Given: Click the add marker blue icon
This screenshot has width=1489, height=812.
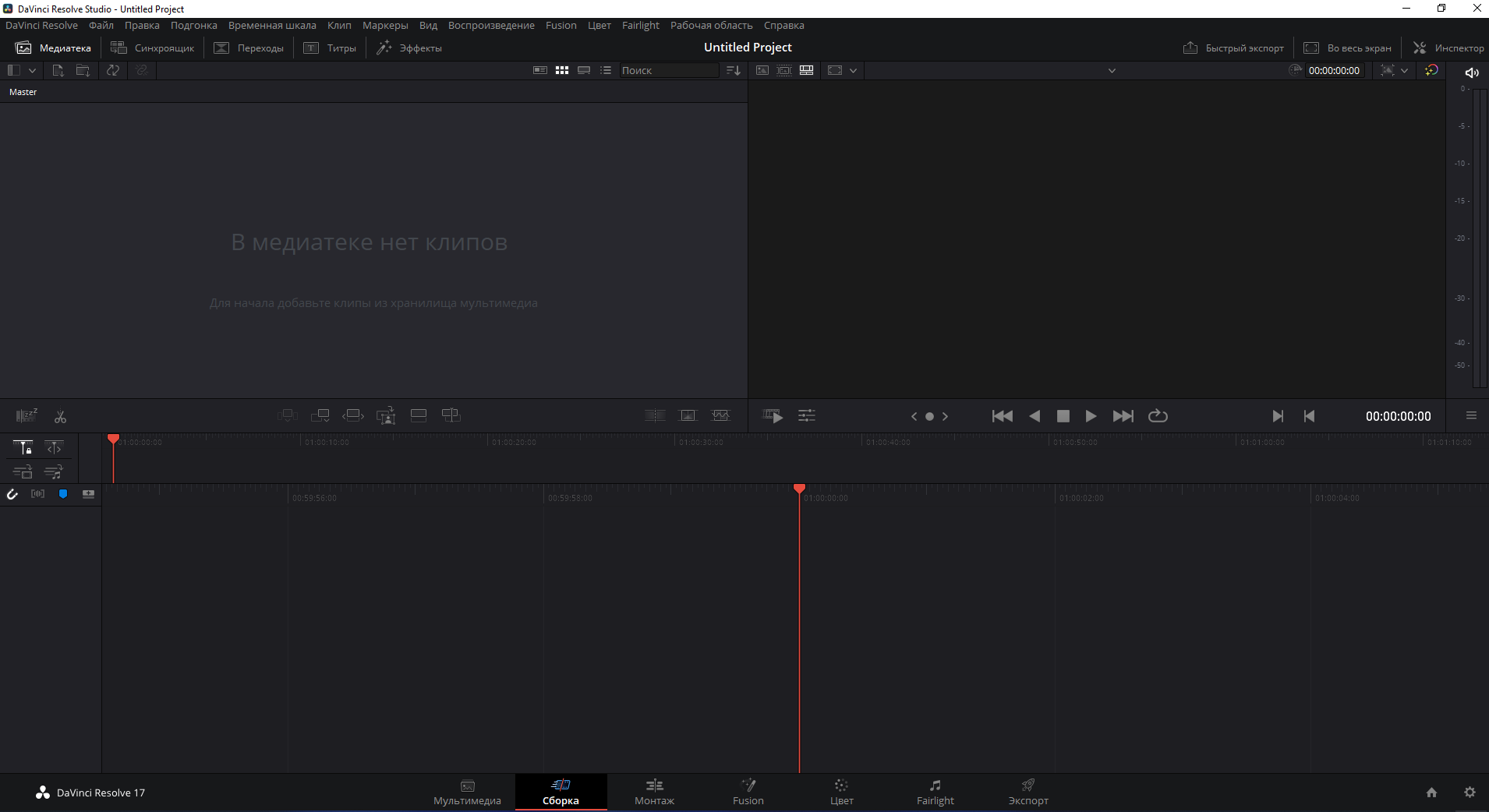Looking at the screenshot, I should tap(63, 494).
